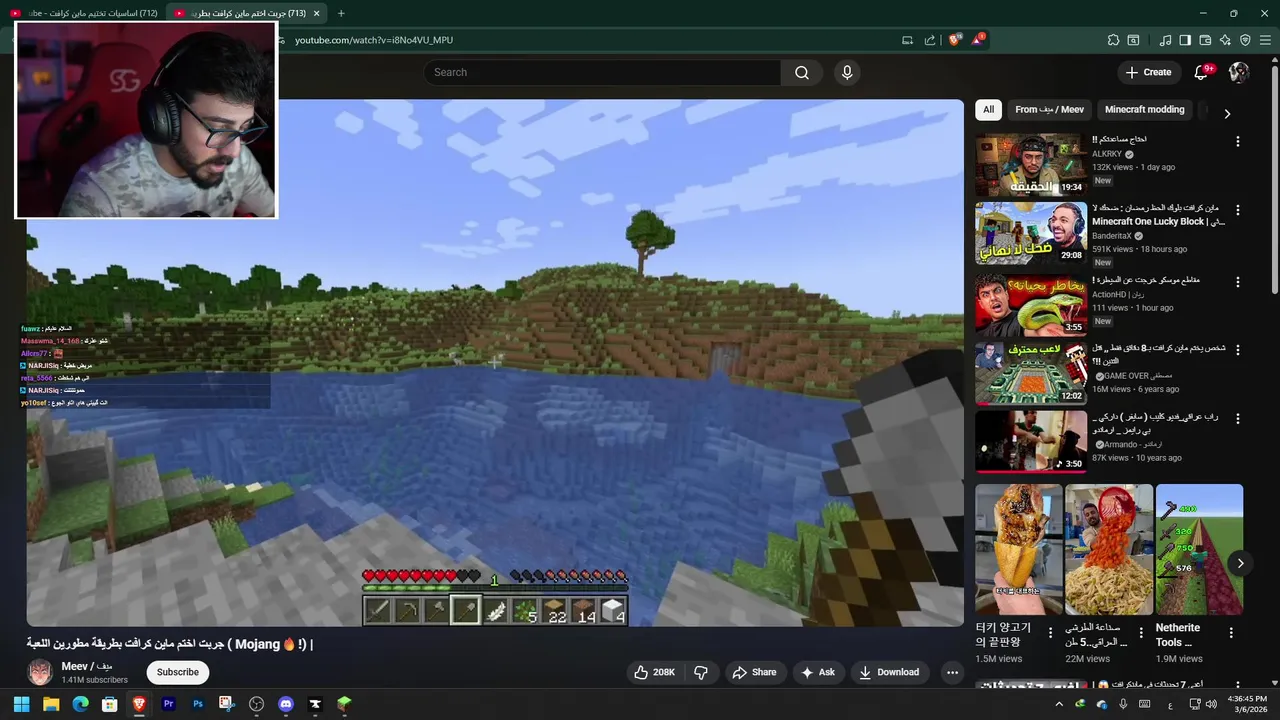Screen dimensions: 1280x720
Task: Click the volume speaker tray icon
Action: [1211, 704]
